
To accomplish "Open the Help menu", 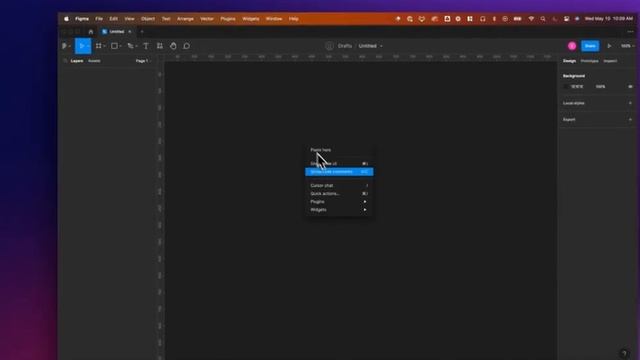I will coord(293,19).
